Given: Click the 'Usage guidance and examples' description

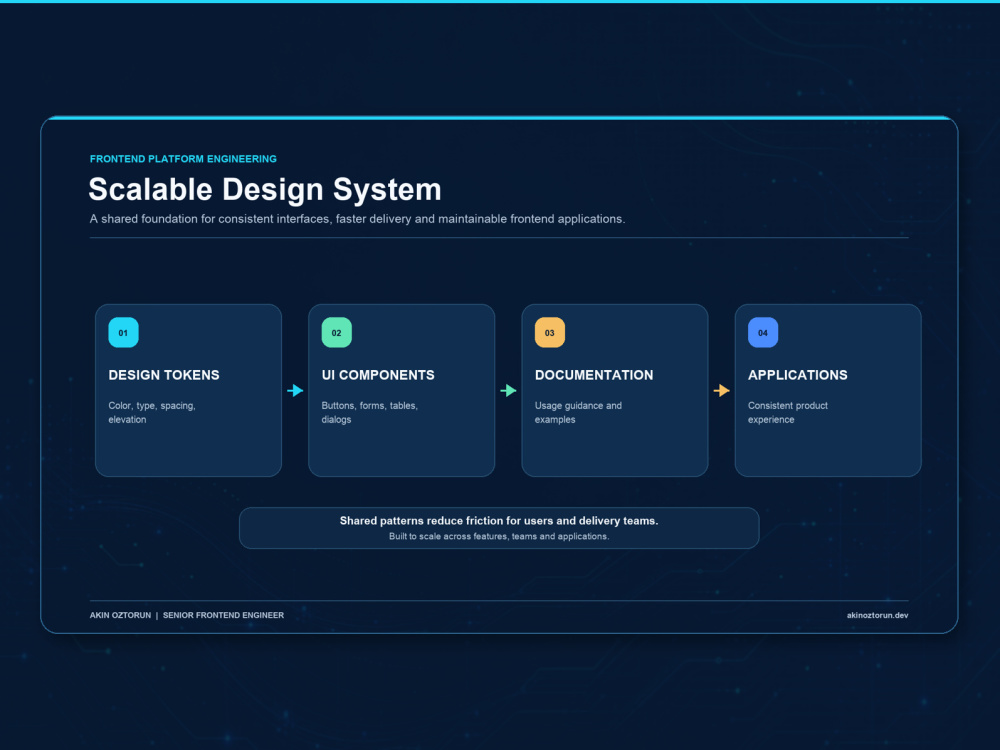Looking at the screenshot, I should coord(578,413).
